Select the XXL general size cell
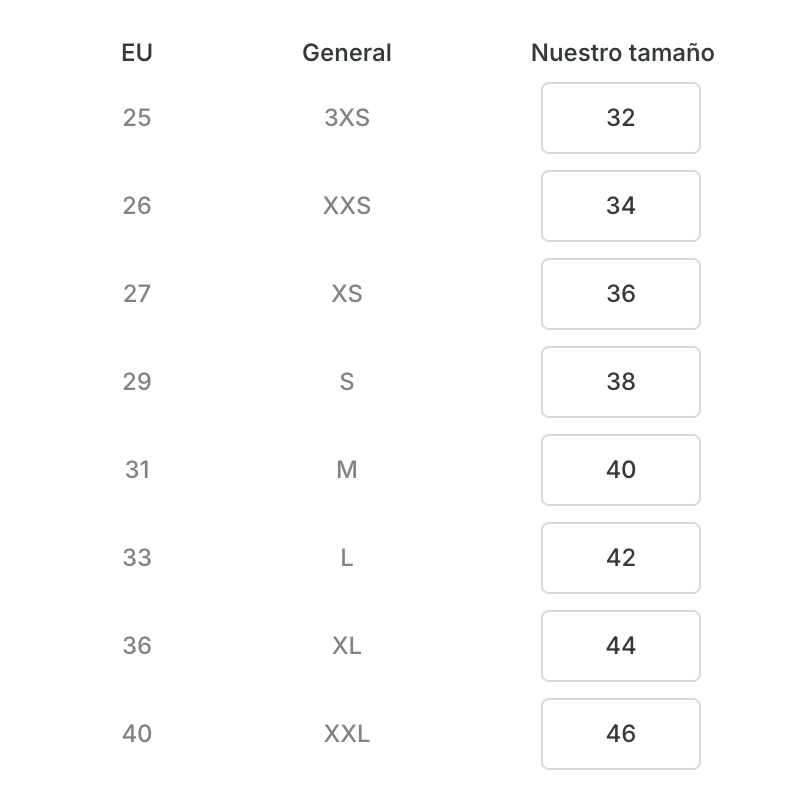 [347, 734]
